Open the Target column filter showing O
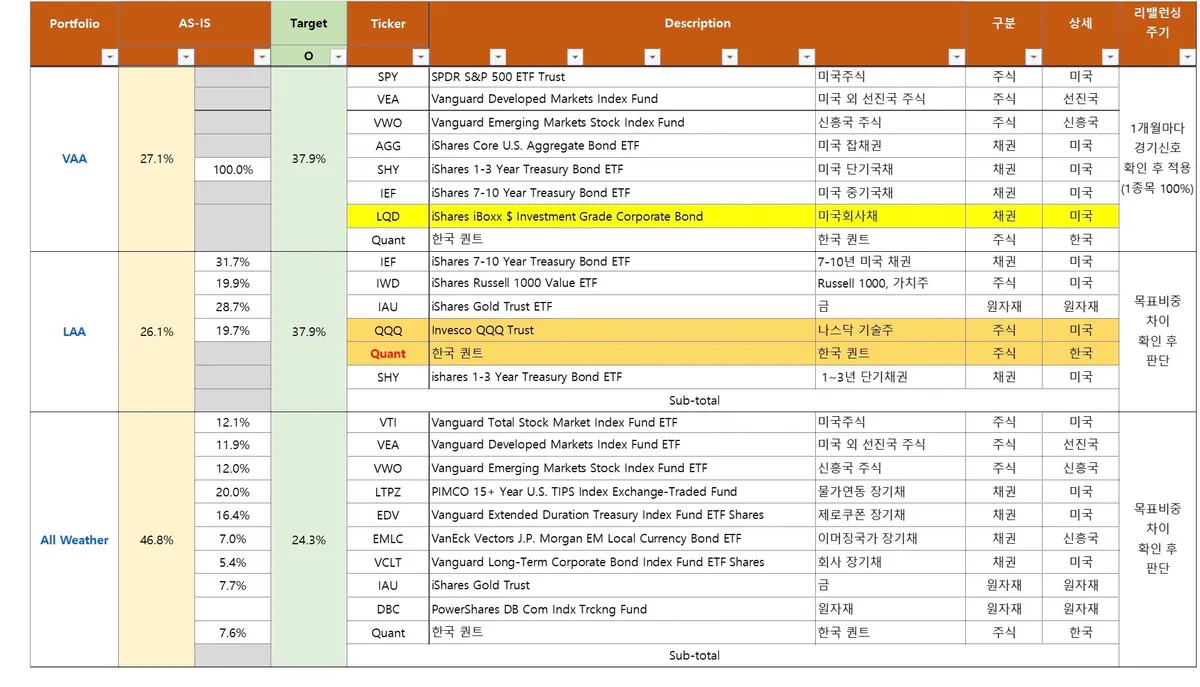 coord(337,57)
